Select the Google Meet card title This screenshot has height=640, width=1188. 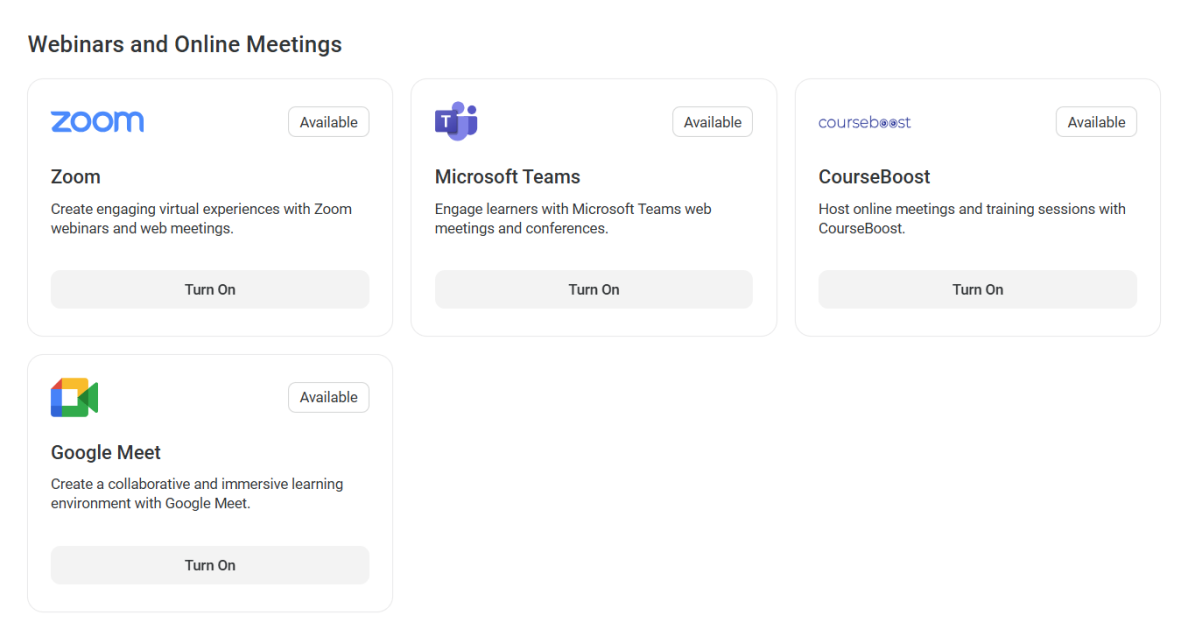(106, 452)
